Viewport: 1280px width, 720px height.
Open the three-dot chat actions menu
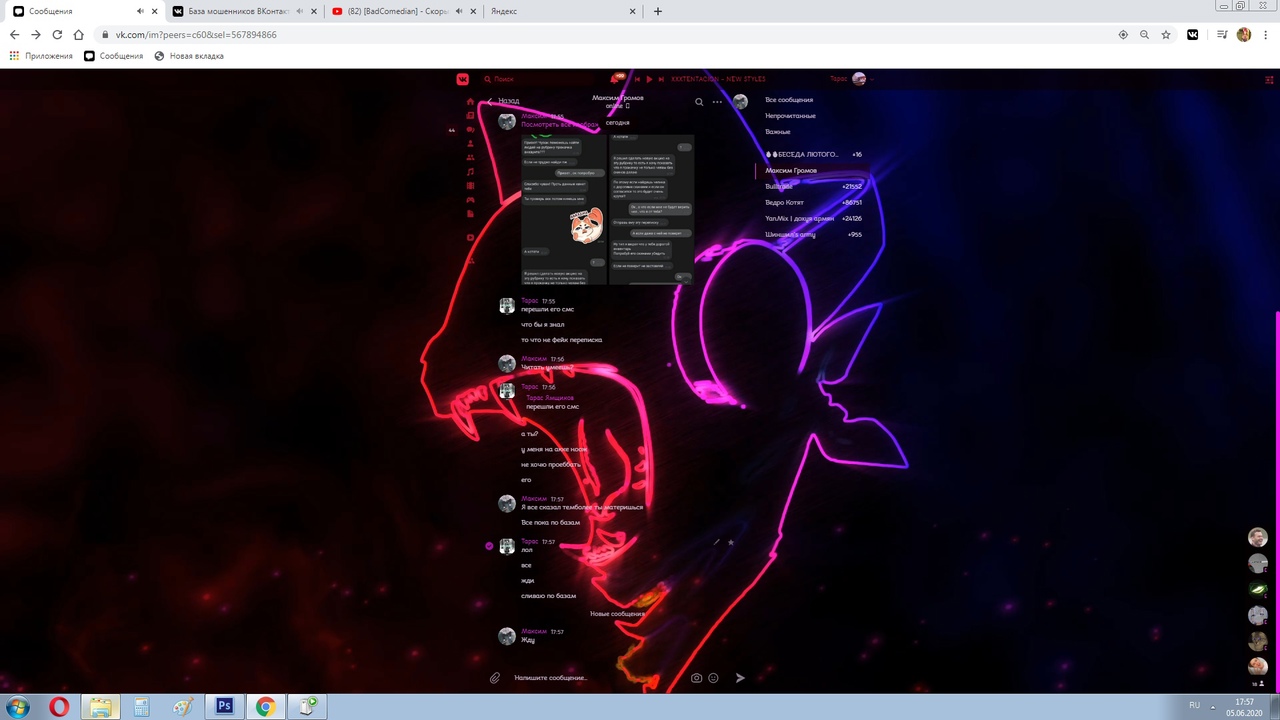(717, 102)
